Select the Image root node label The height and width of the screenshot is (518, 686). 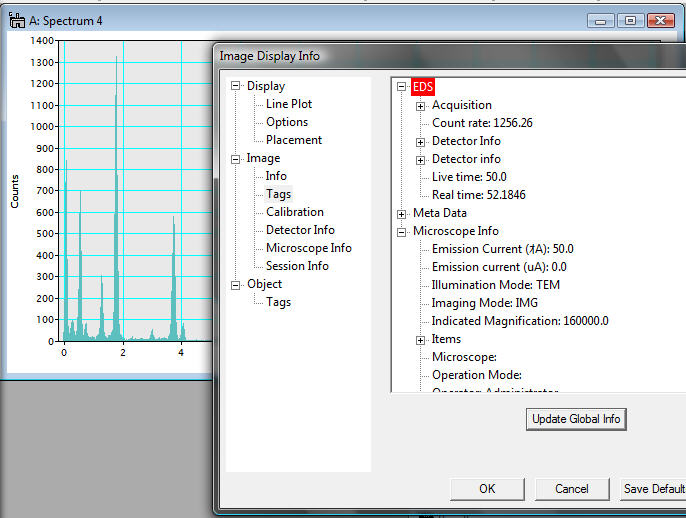[263, 158]
